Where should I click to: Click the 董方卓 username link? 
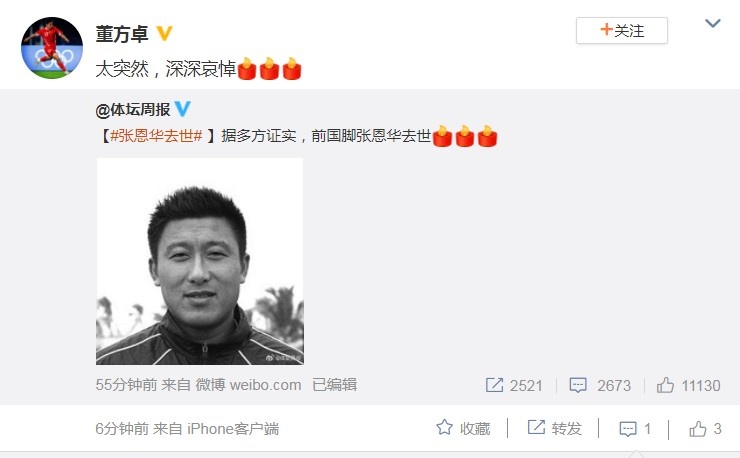(x=122, y=34)
